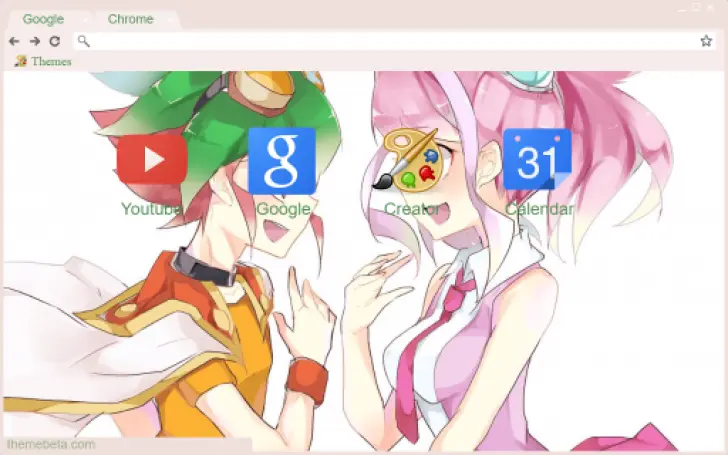Click the Calendar text label
The height and width of the screenshot is (455, 728).
coord(539,209)
